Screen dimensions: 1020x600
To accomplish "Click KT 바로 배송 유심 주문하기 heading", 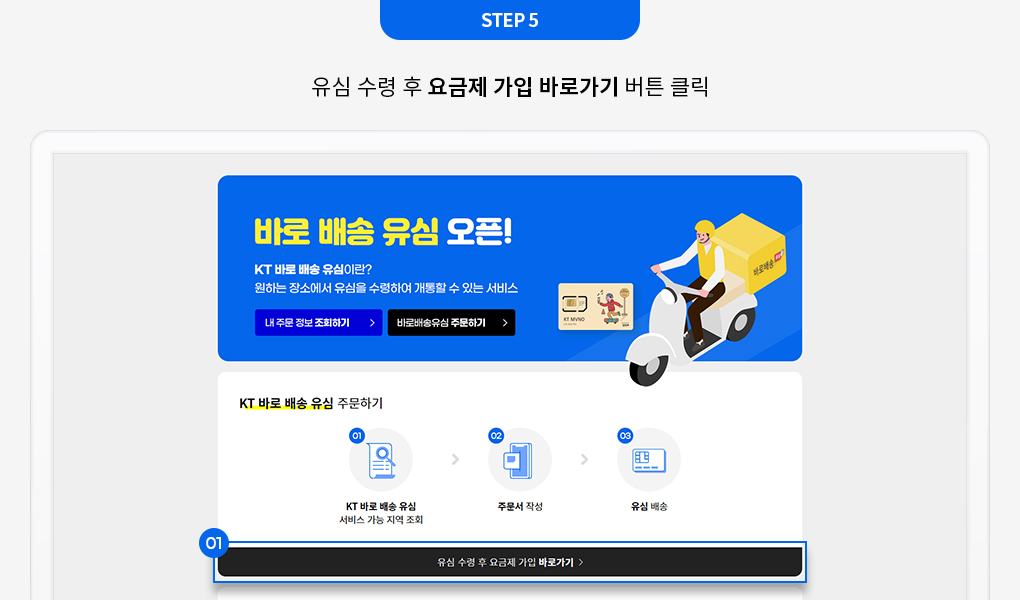I will tap(311, 403).
